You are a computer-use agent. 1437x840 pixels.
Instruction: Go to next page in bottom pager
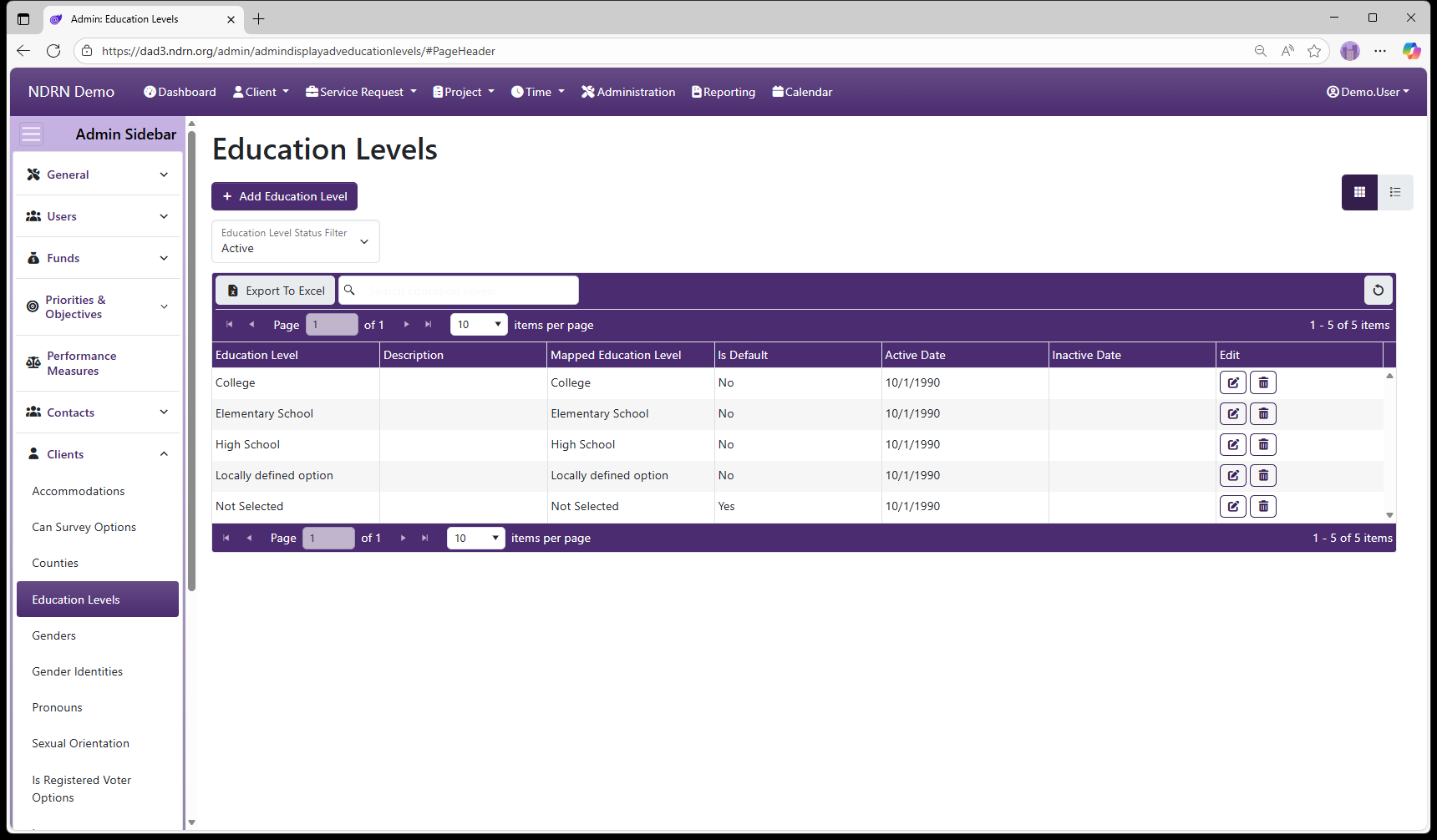(404, 538)
